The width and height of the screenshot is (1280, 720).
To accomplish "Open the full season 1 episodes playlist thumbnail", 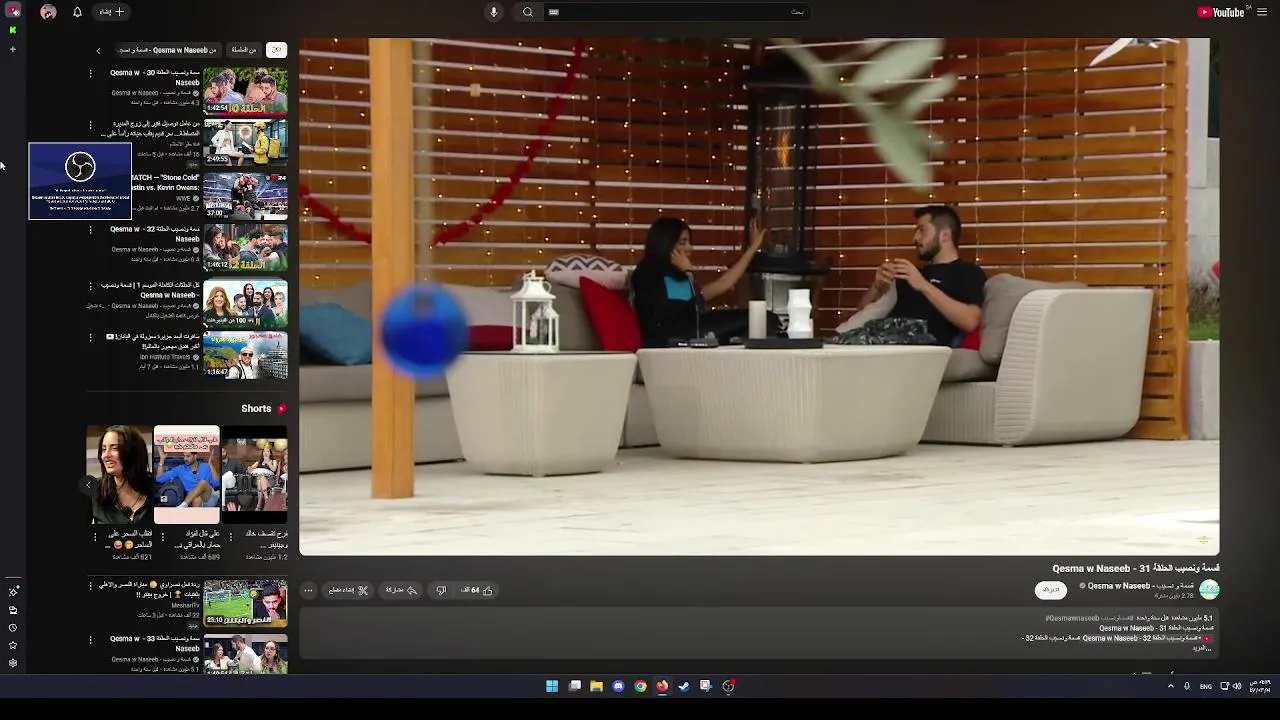I will (245, 302).
